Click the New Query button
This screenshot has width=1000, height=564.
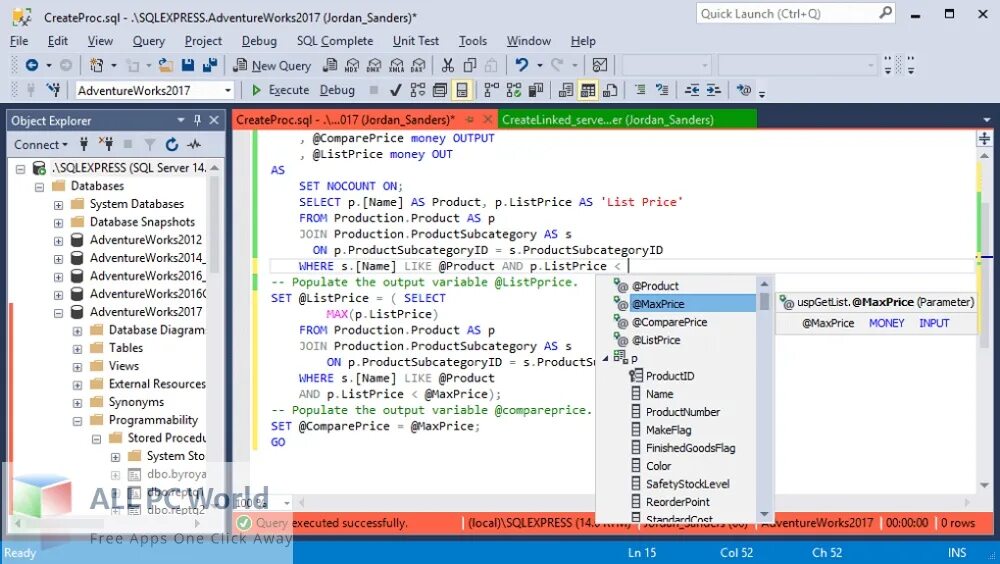272,65
